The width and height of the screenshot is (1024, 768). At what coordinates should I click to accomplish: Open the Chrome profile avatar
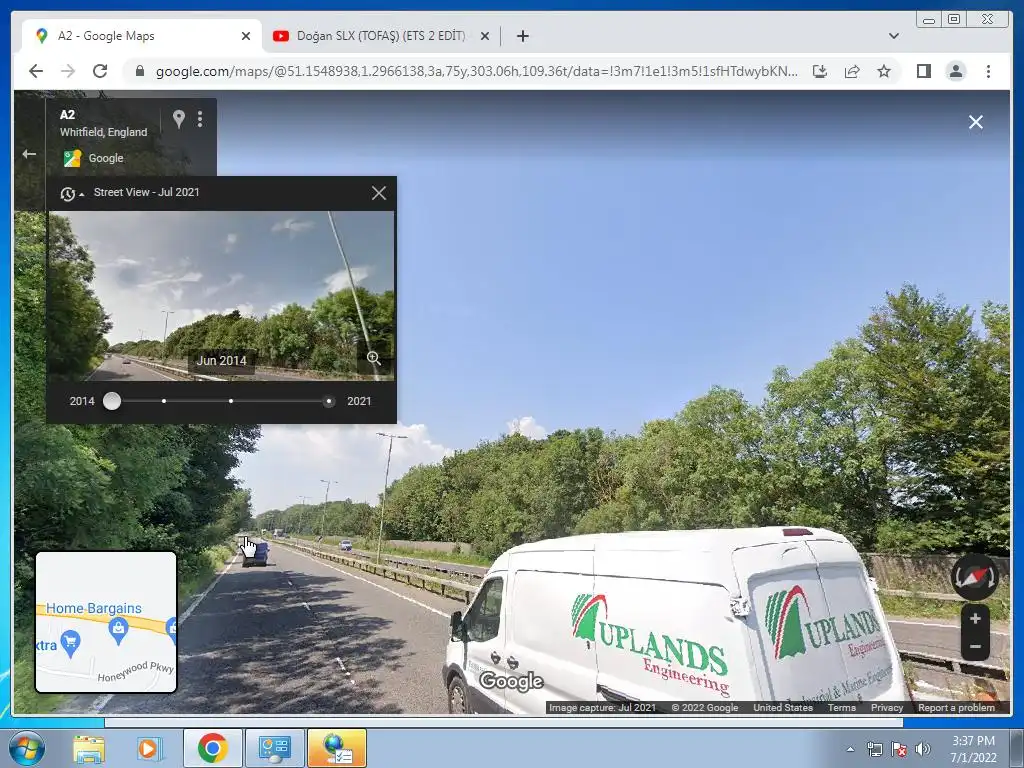pos(956,71)
